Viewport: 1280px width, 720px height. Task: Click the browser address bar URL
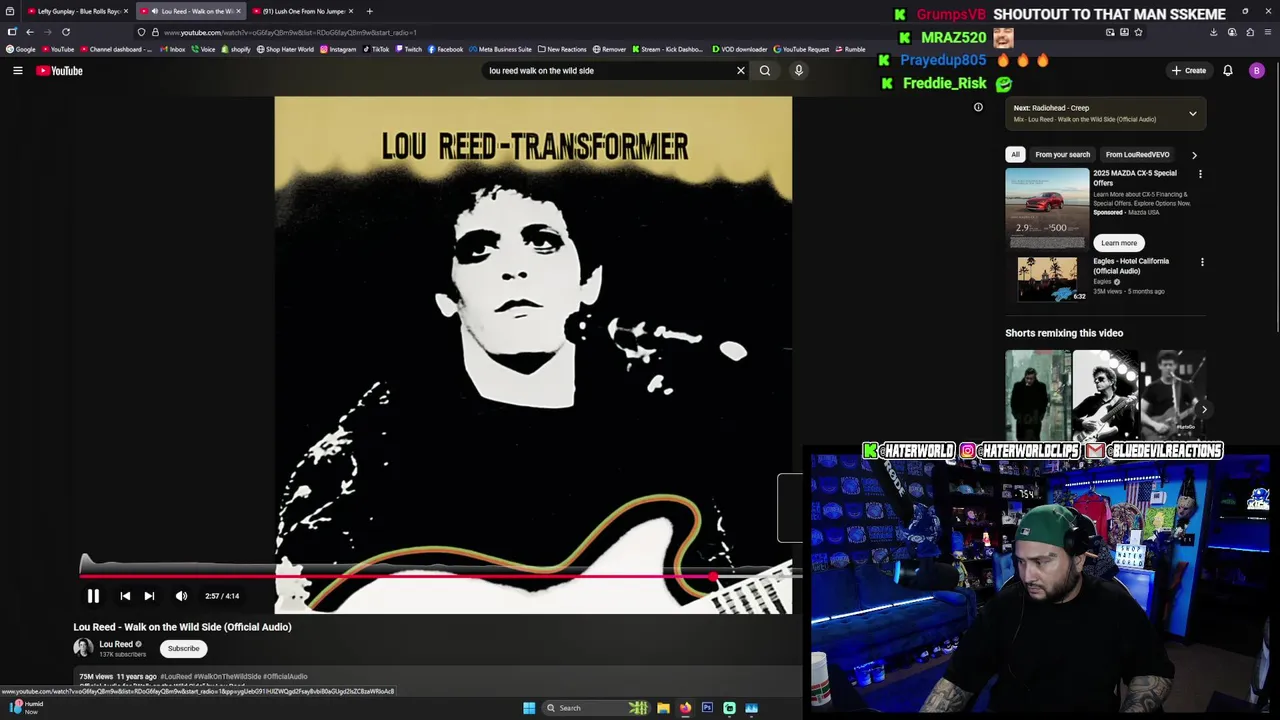pyautogui.click(x=290, y=32)
